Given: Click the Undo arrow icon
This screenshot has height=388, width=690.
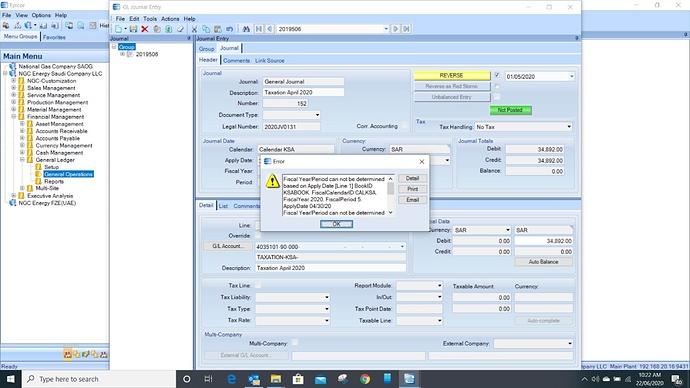Looking at the screenshot, I should (229, 29).
